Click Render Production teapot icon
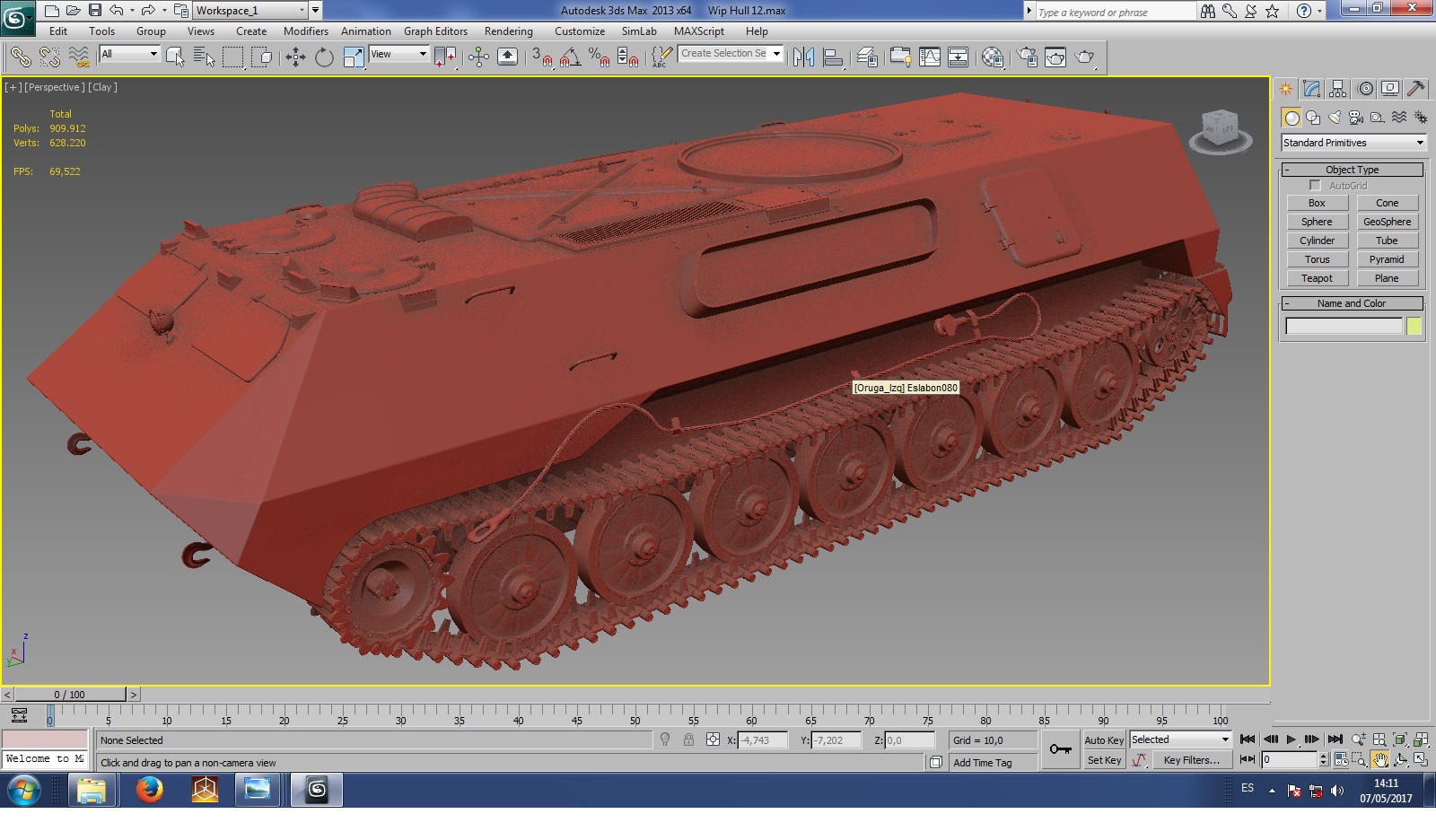The height and width of the screenshot is (840, 1436). (x=1085, y=57)
